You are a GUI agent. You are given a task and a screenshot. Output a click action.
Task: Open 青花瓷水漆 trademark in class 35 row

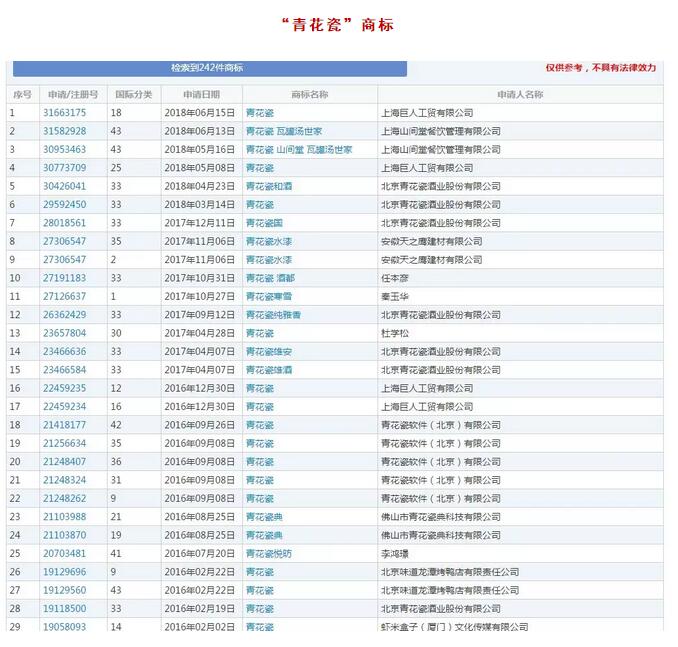point(269,241)
